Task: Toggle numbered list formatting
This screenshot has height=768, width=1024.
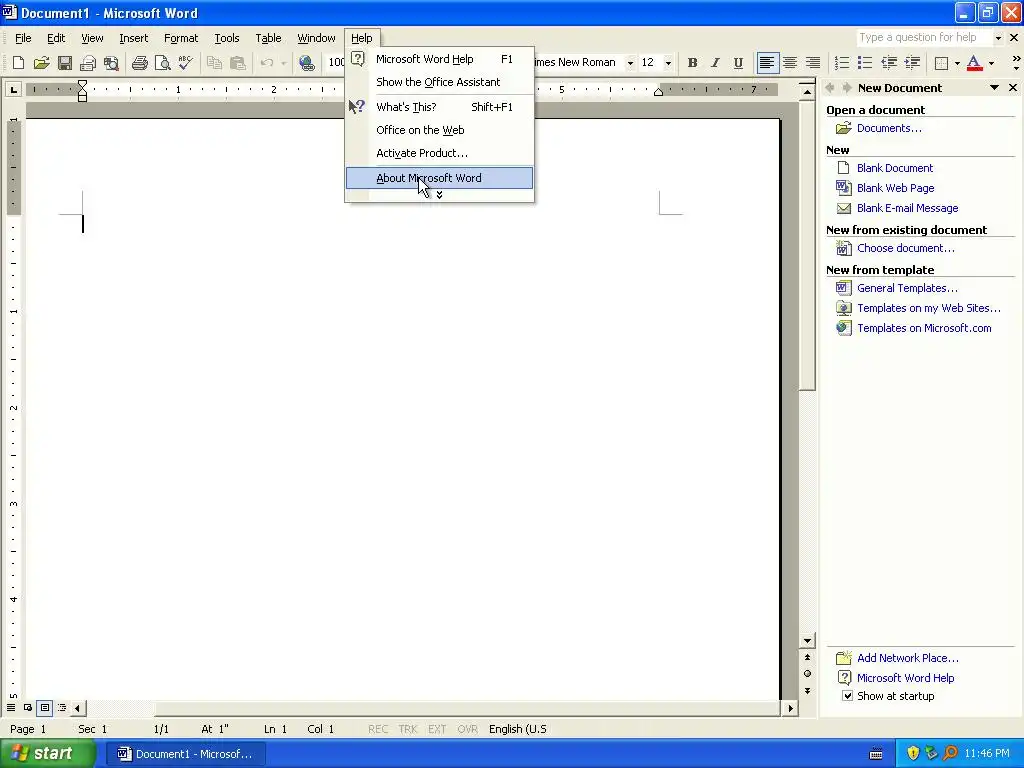Action: tap(842, 63)
